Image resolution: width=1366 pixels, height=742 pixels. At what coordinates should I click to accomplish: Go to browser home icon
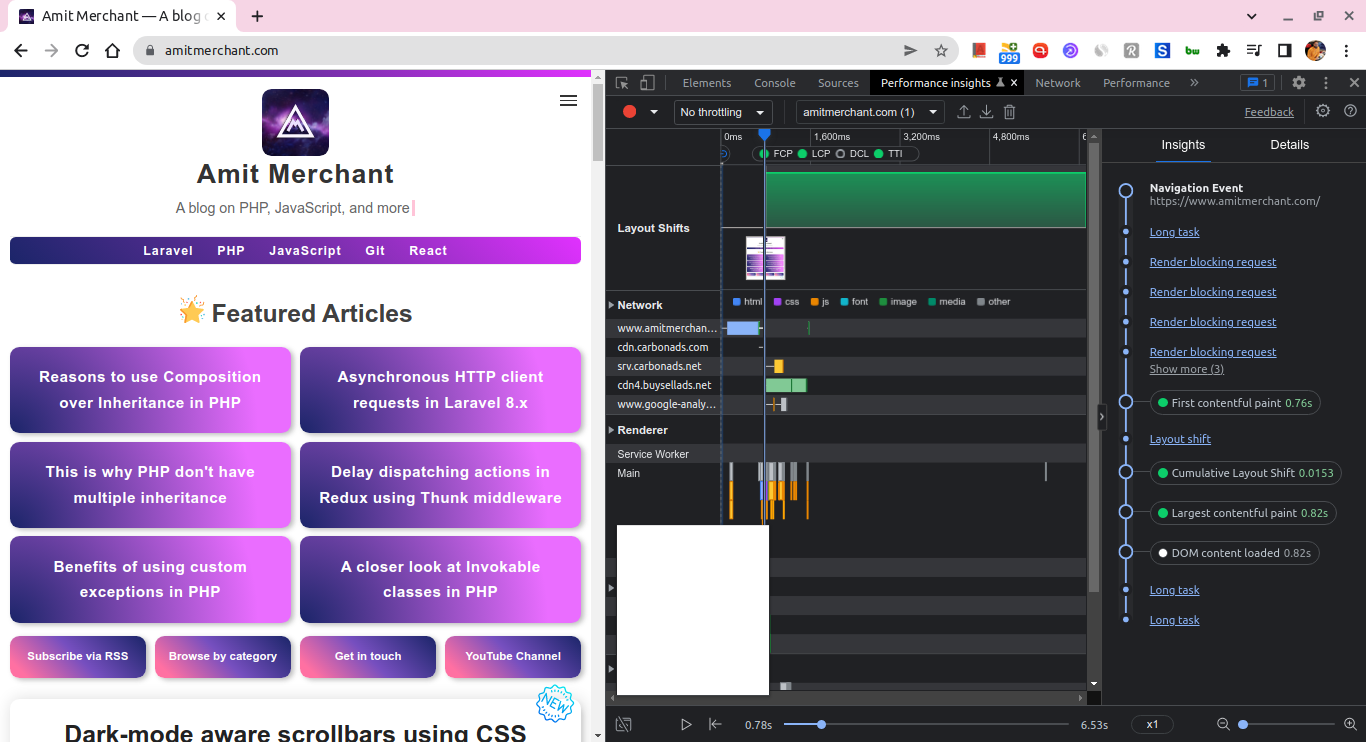[112, 50]
